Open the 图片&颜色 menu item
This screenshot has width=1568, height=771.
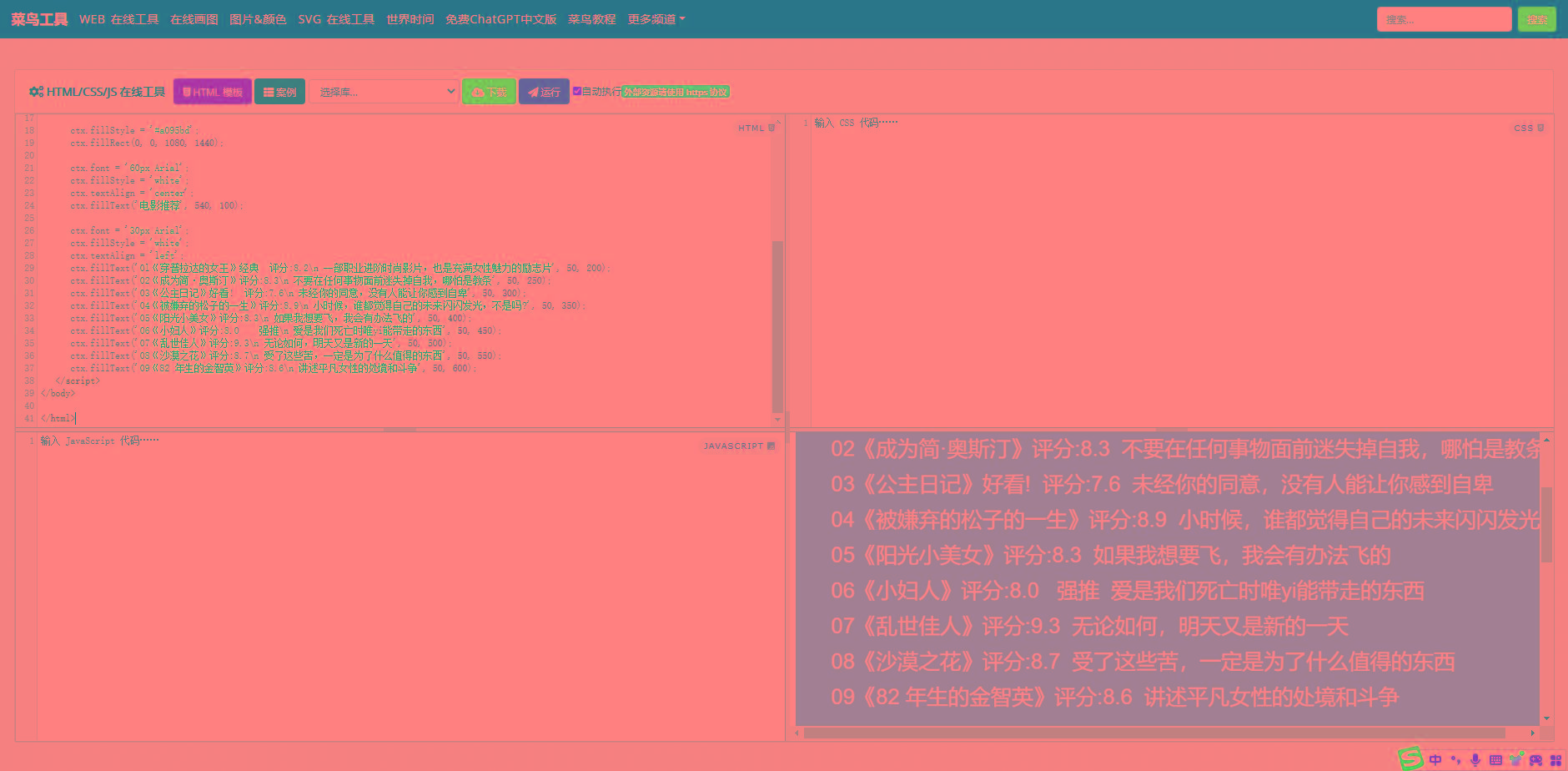[x=258, y=19]
